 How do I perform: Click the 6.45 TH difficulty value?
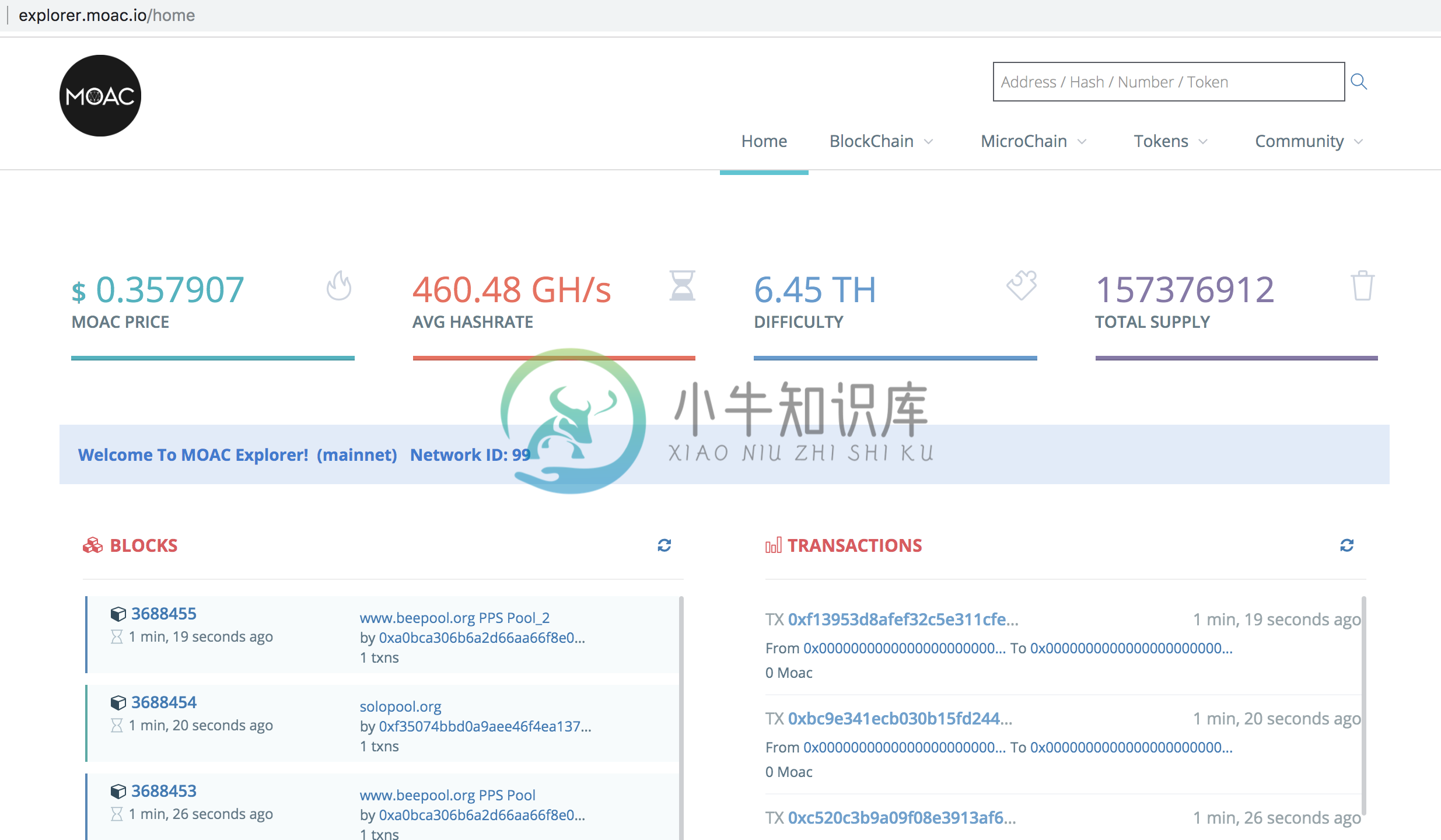[x=815, y=289]
